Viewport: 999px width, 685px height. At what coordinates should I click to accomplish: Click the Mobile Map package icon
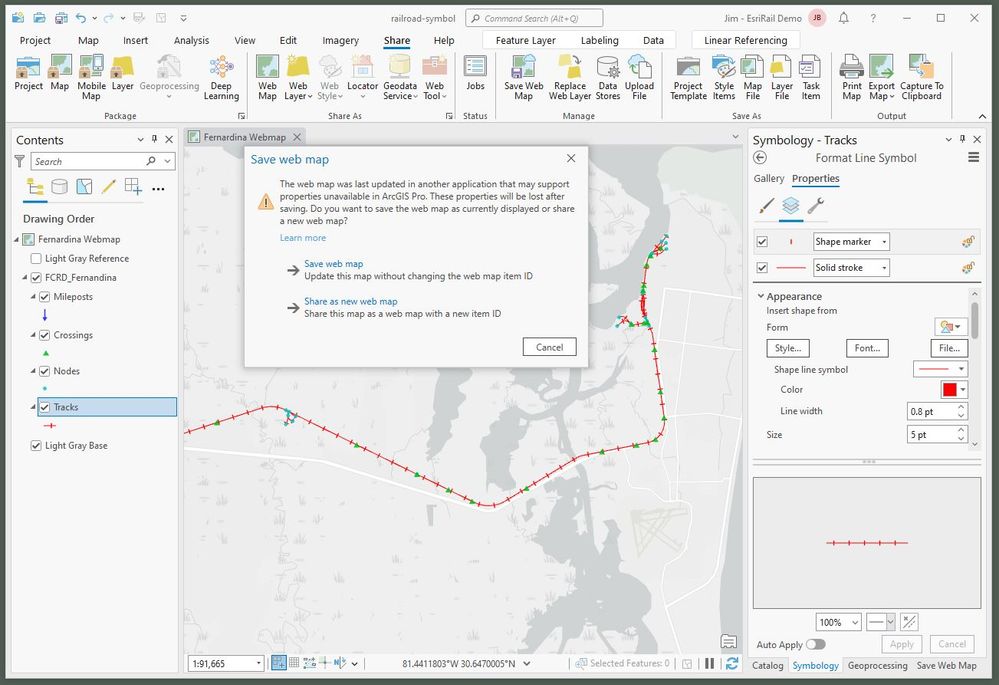click(91, 77)
